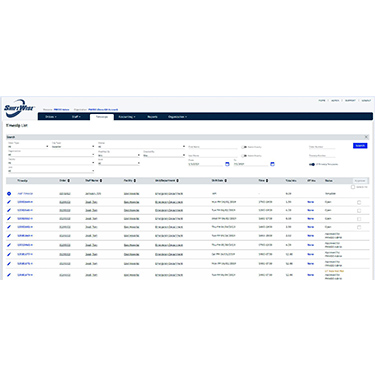375x375 pixels.
Task: Check the Select All checkbox
Action: pyautogui.click(x=353, y=187)
